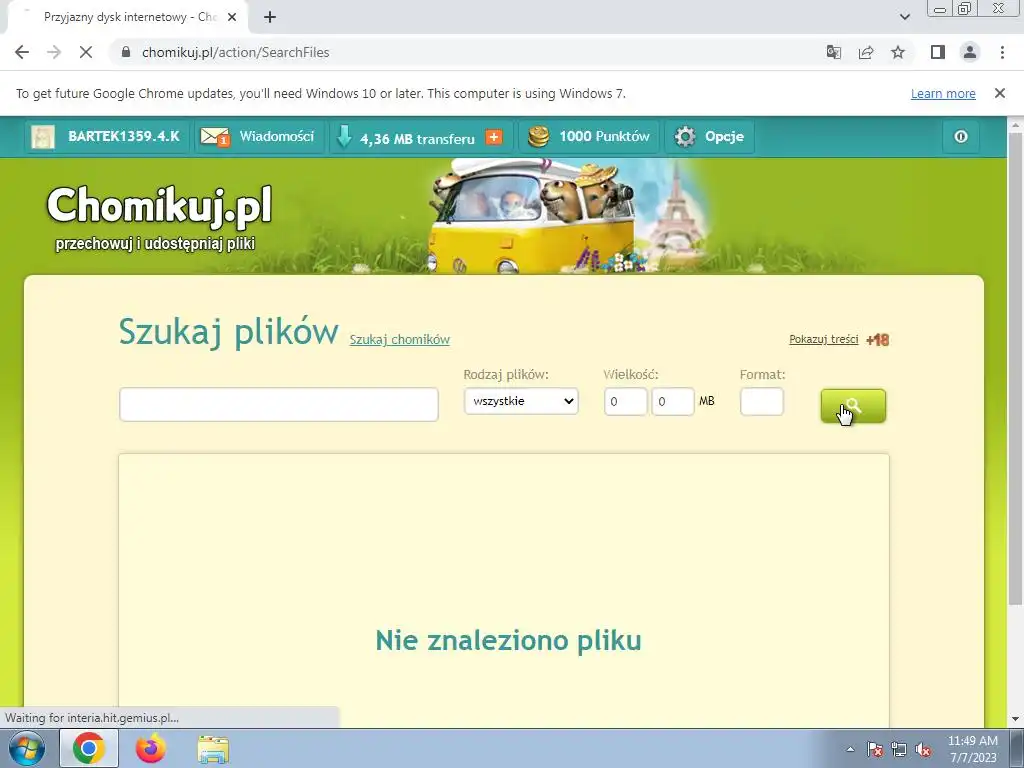This screenshot has height=768, width=1024.
Task: Click the green magnifier search button
Action: click(853, 406)
